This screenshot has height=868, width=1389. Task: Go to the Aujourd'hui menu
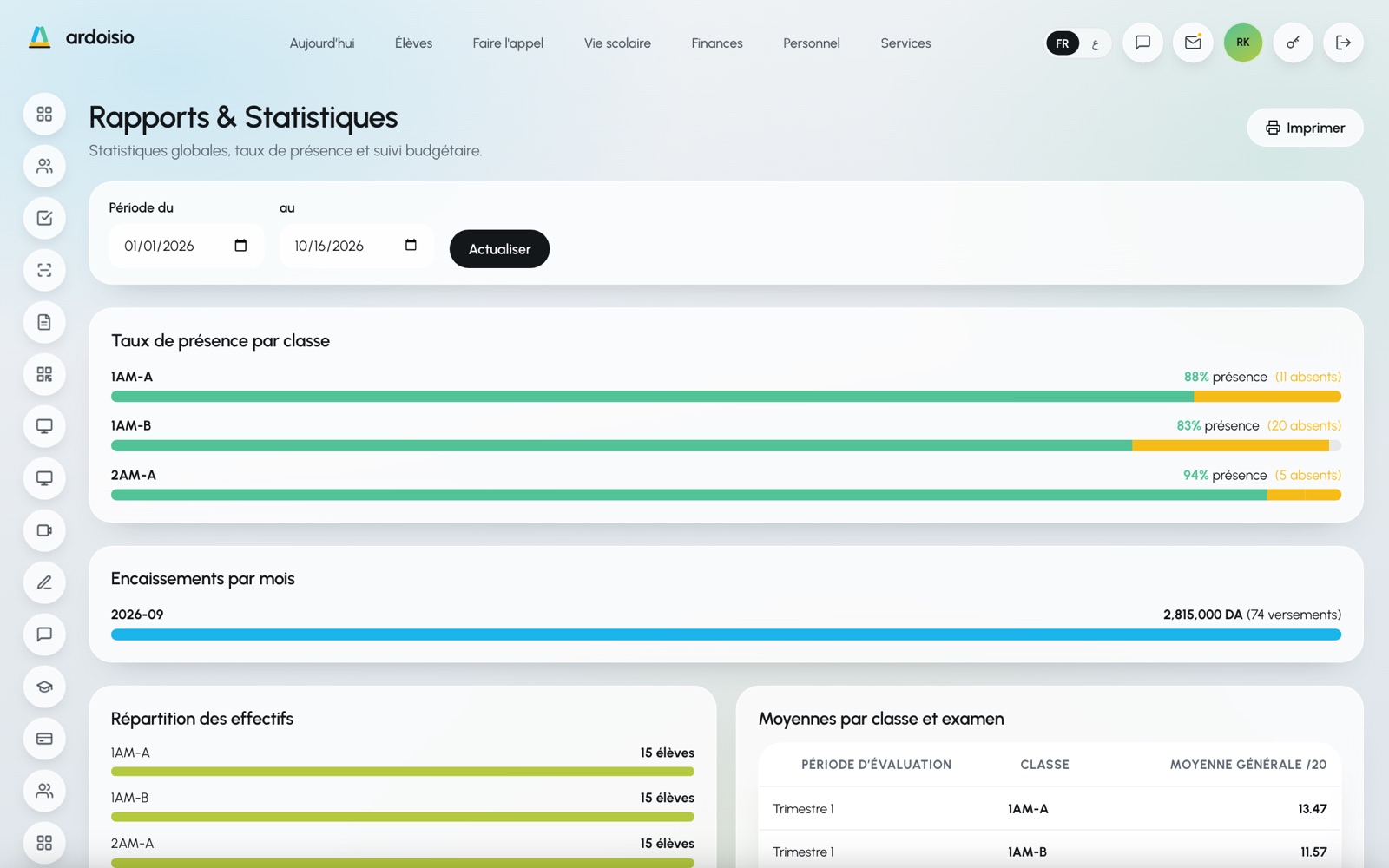point(322,43)
